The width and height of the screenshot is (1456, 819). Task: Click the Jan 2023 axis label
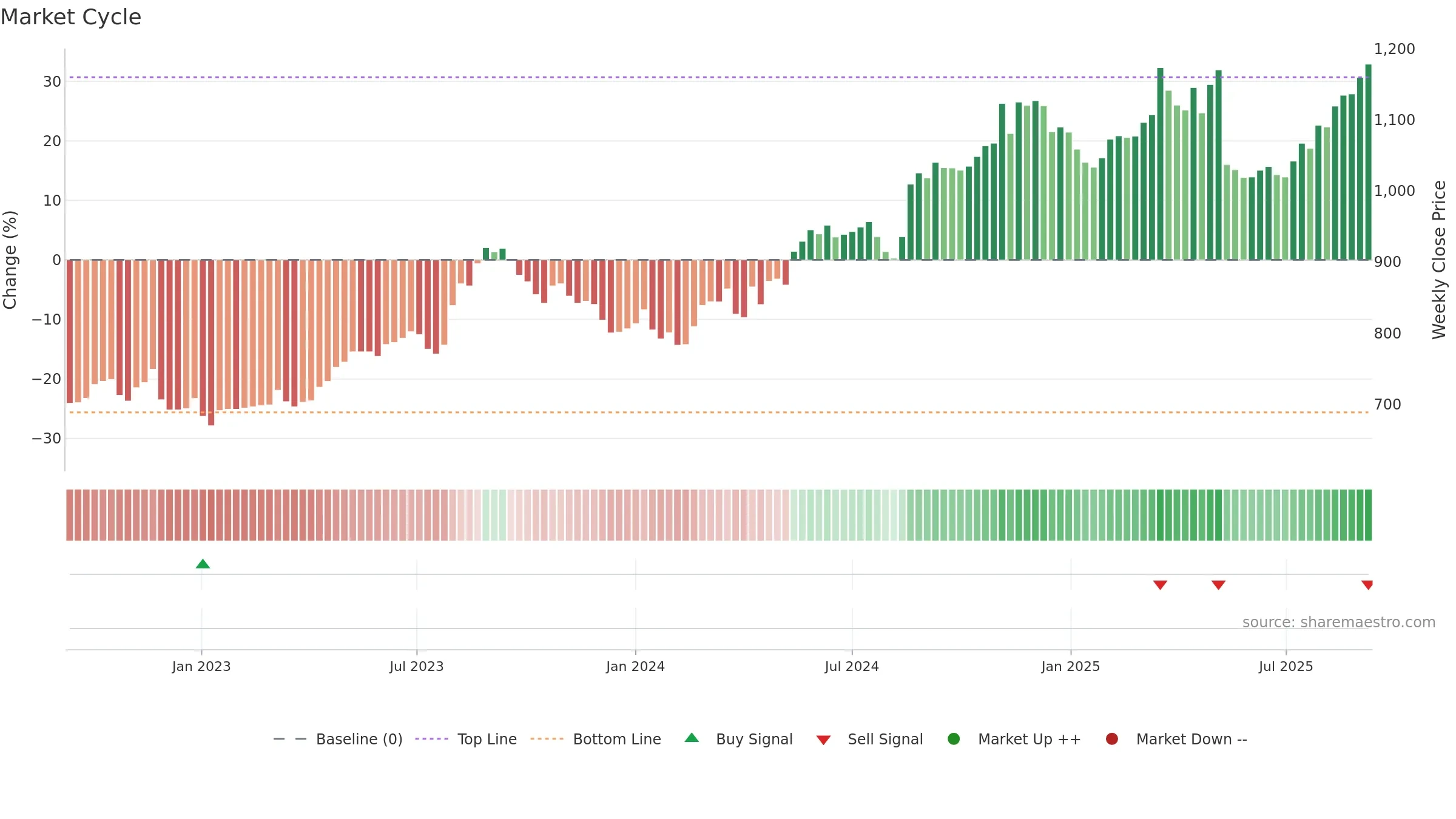pyautogui.click(x=201, y=666)
